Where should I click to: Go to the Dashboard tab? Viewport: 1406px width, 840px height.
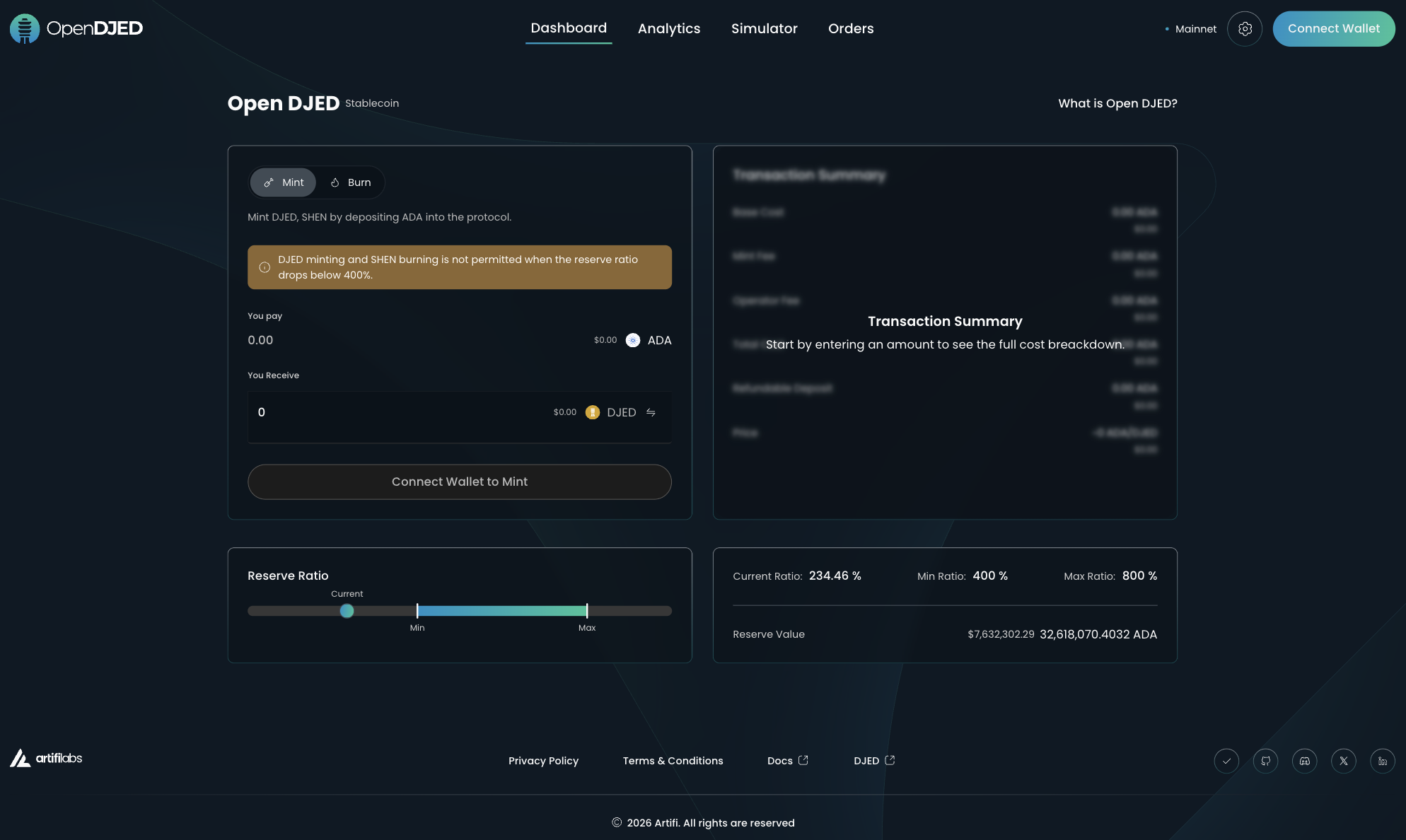[569, 28]
